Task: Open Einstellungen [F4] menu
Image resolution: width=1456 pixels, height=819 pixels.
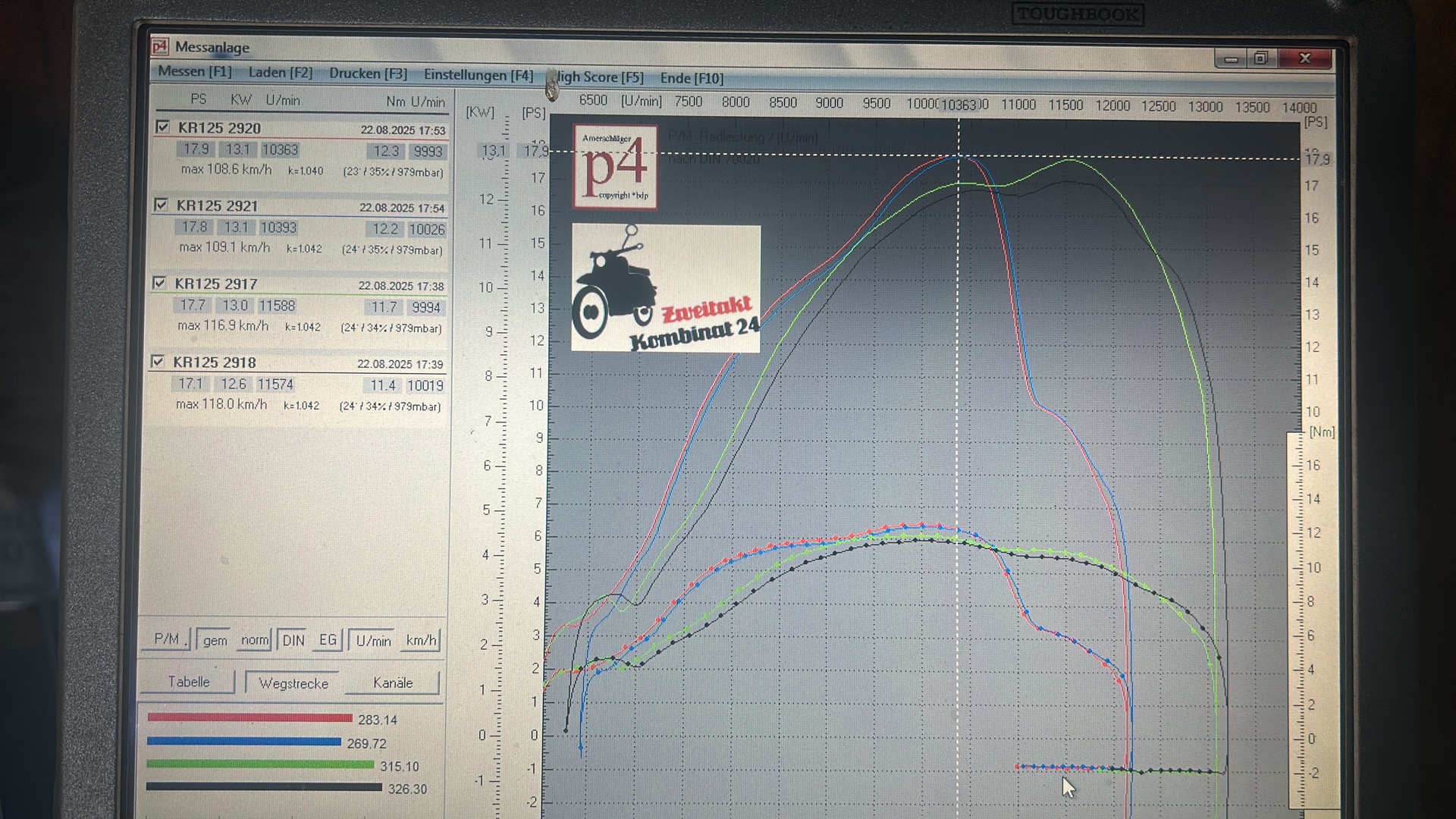Action: pyautogui.click(x=478, y=75)
